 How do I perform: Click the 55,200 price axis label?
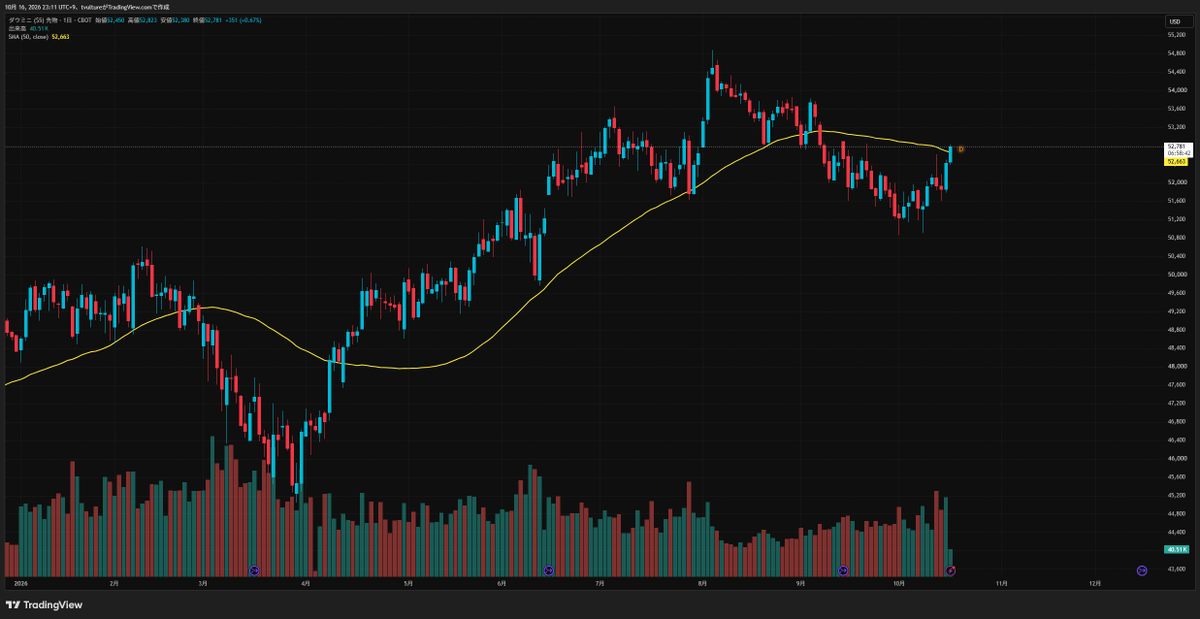[1176, 35]
